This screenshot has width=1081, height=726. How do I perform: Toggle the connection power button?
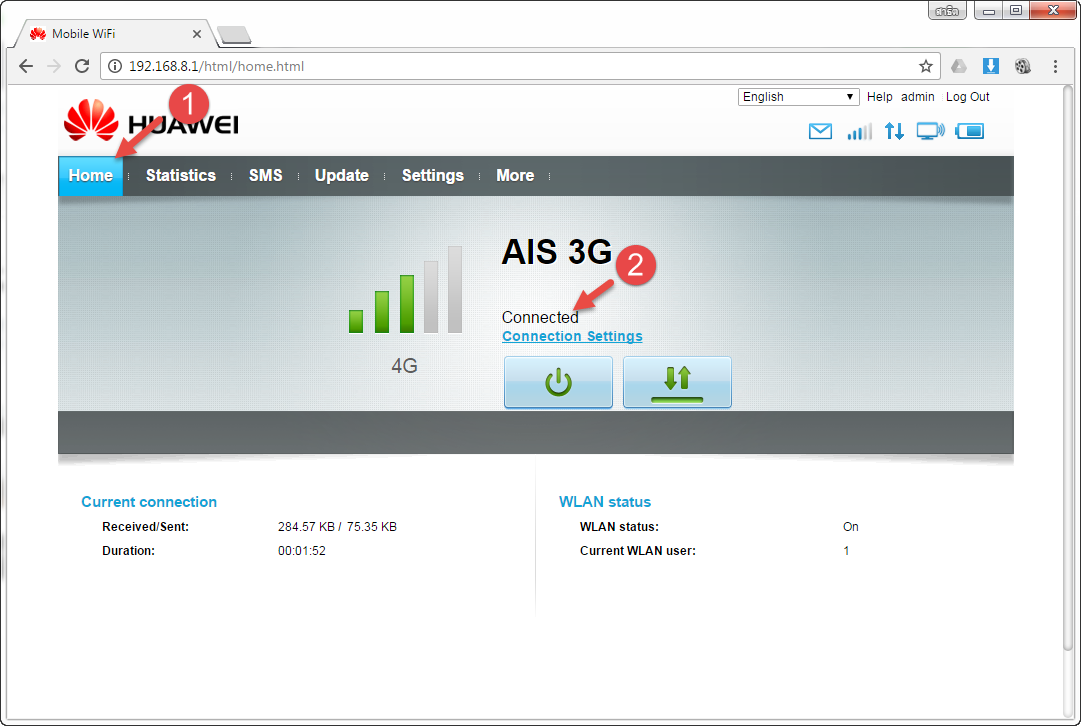pyautogui.click(x=558, y=382)
